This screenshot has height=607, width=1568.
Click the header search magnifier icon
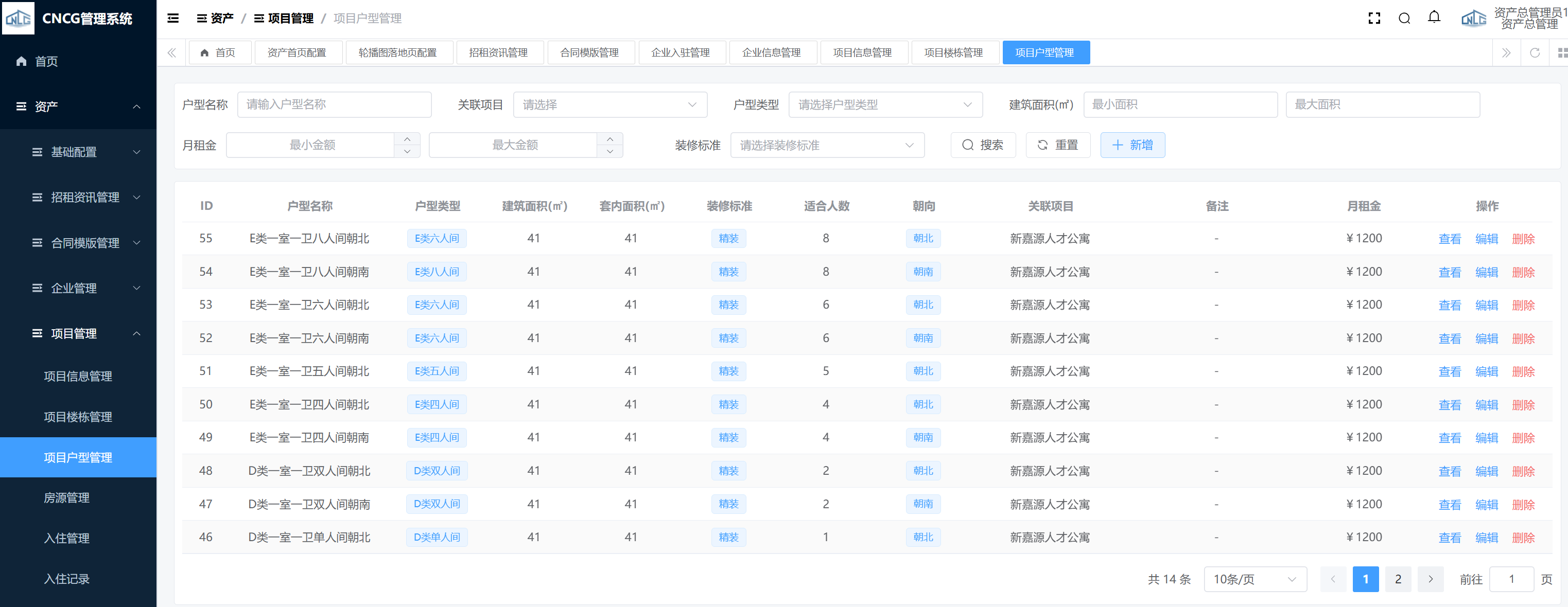(x=1404, y=18)
